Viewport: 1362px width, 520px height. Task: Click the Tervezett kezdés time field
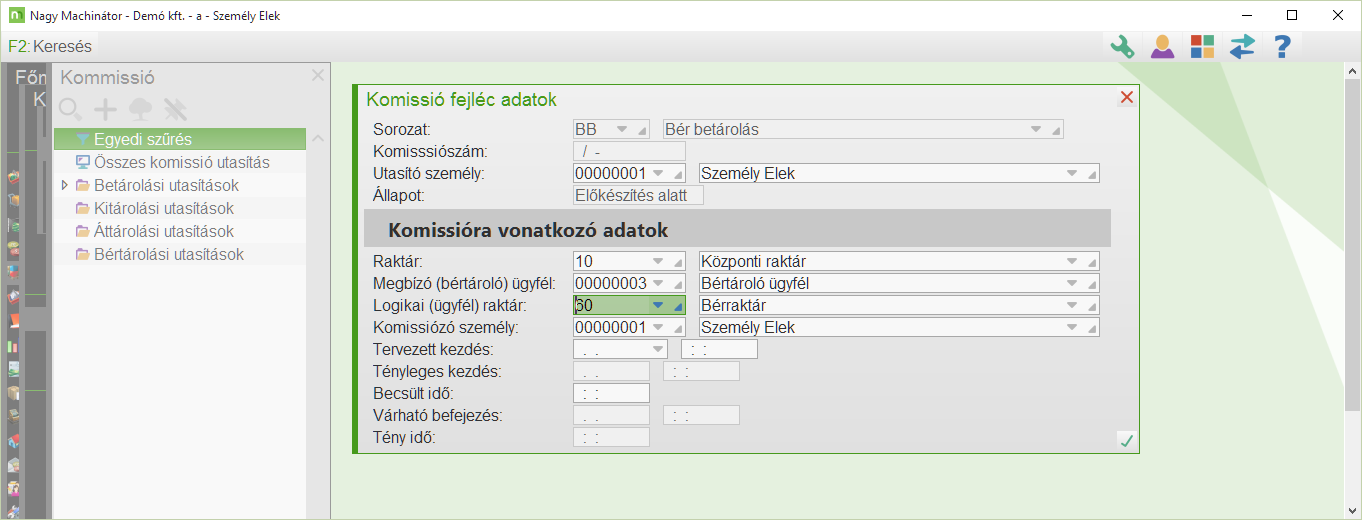coord(719,350)
